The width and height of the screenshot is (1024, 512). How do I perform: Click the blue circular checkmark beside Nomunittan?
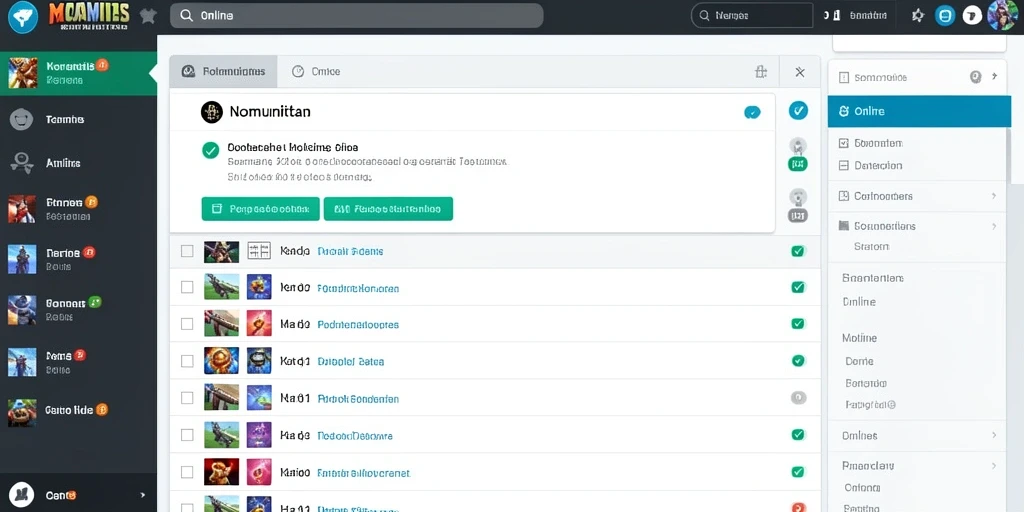798,110
